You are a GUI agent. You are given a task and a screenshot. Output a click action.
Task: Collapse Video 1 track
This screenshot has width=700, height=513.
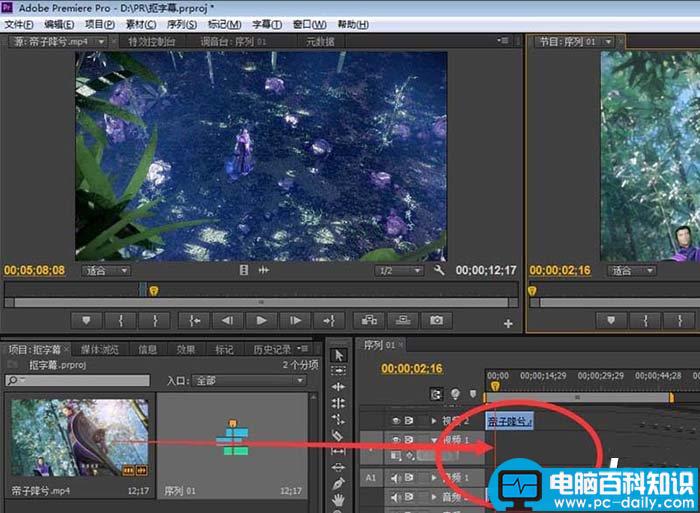433,440
